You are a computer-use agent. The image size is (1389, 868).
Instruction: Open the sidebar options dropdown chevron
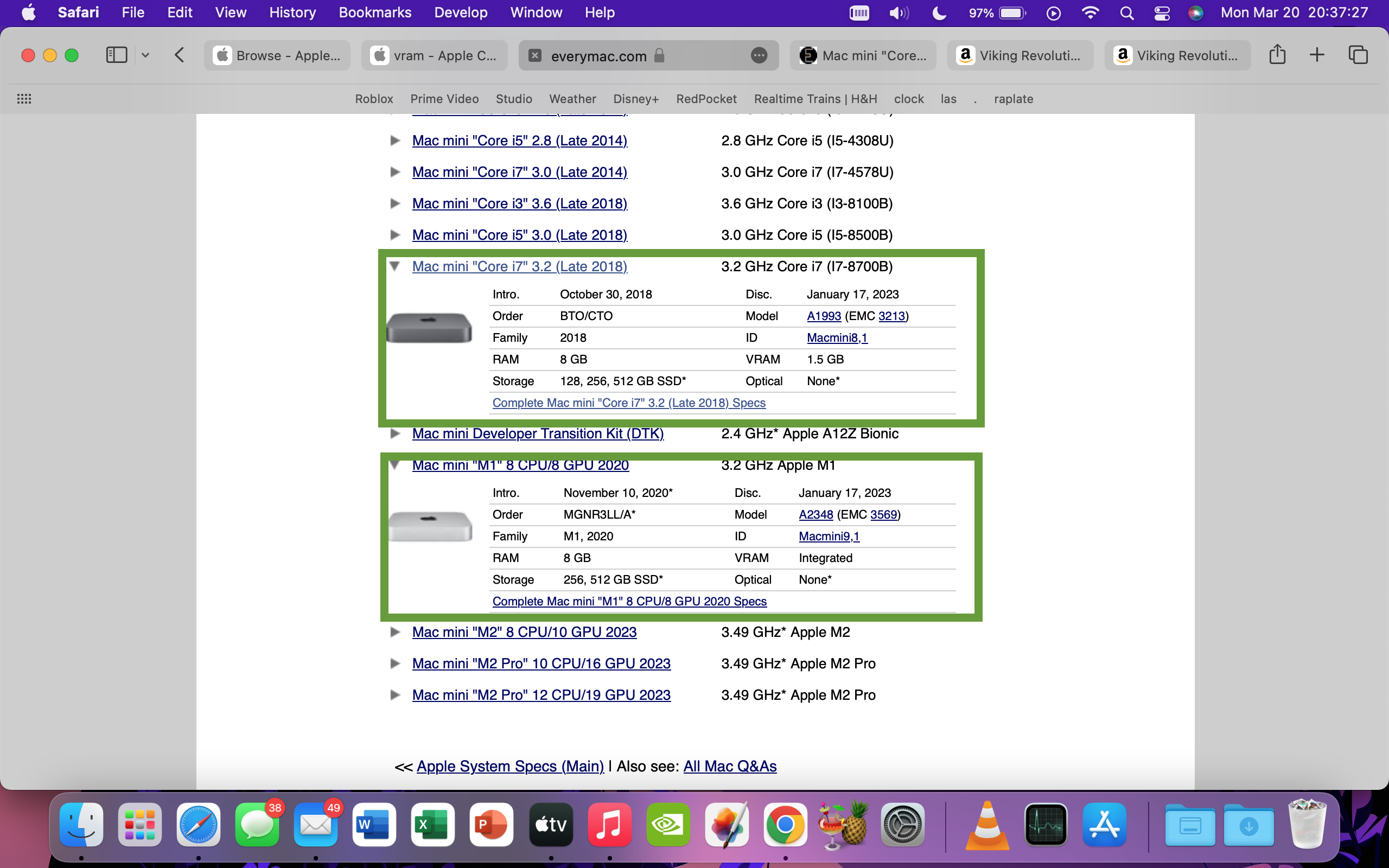(145, 55)
